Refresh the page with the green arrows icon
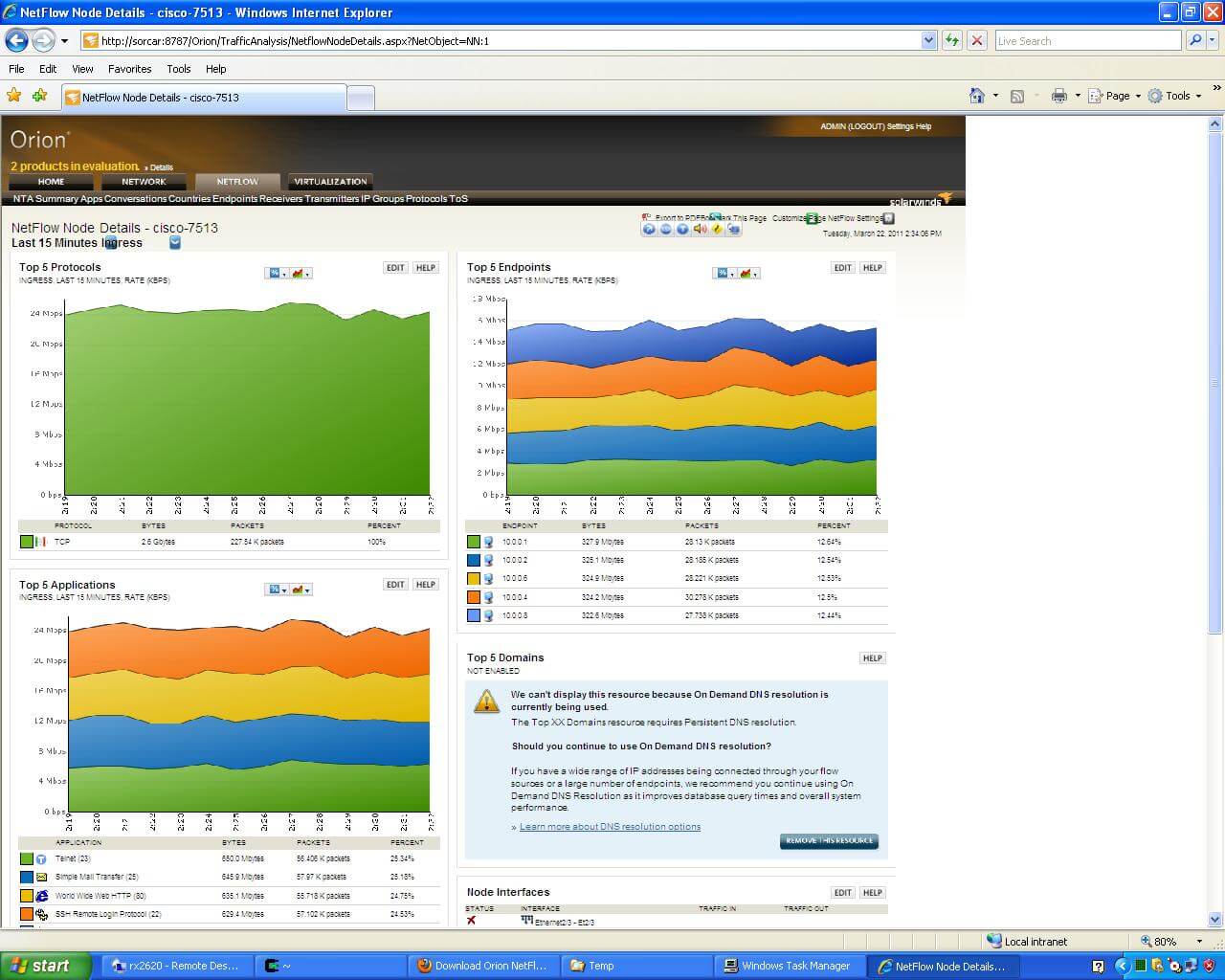Image resolution: width=1225 pixels, height=980 pixels. click(x=952, y=40)
